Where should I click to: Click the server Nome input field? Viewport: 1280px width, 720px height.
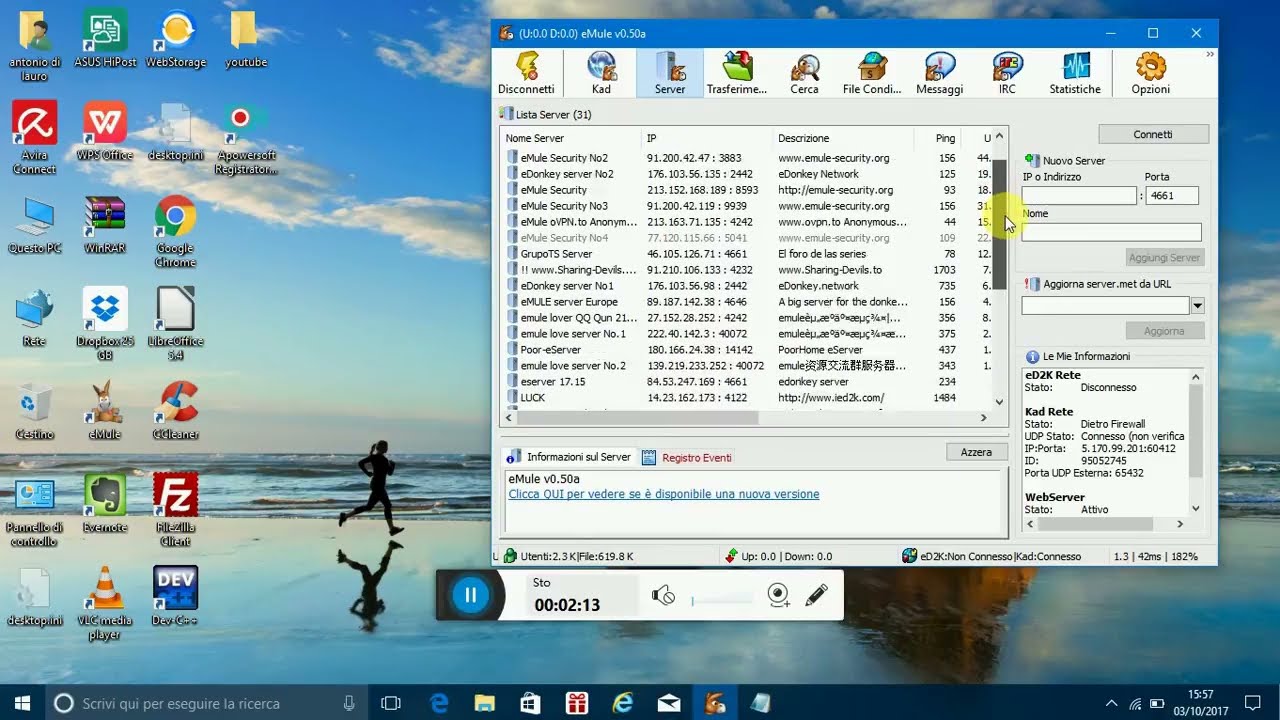pyautogui.click(x=1111, y=232)
